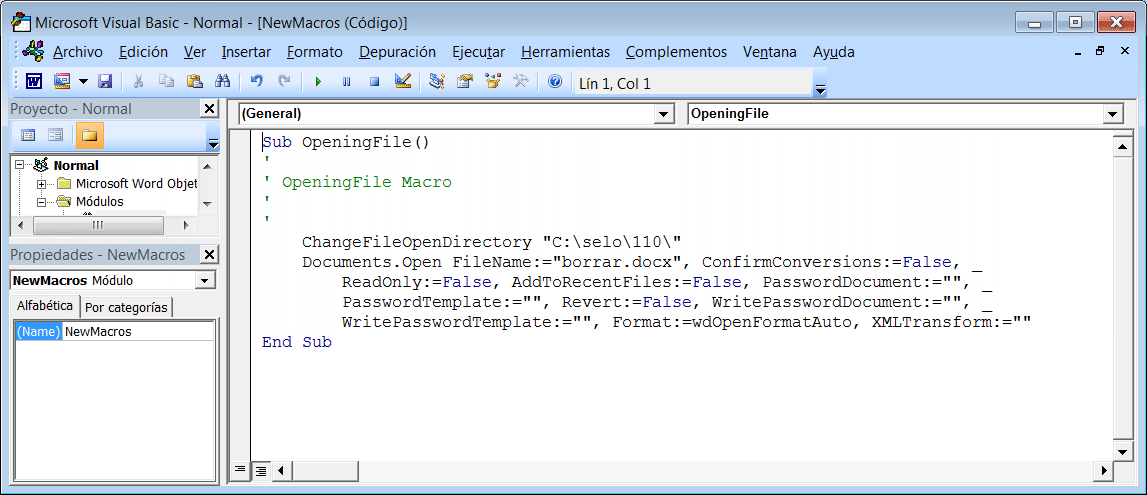Open Project panel toolbar options arrow
Screen dimensions: 1147x495
point(213,144)
